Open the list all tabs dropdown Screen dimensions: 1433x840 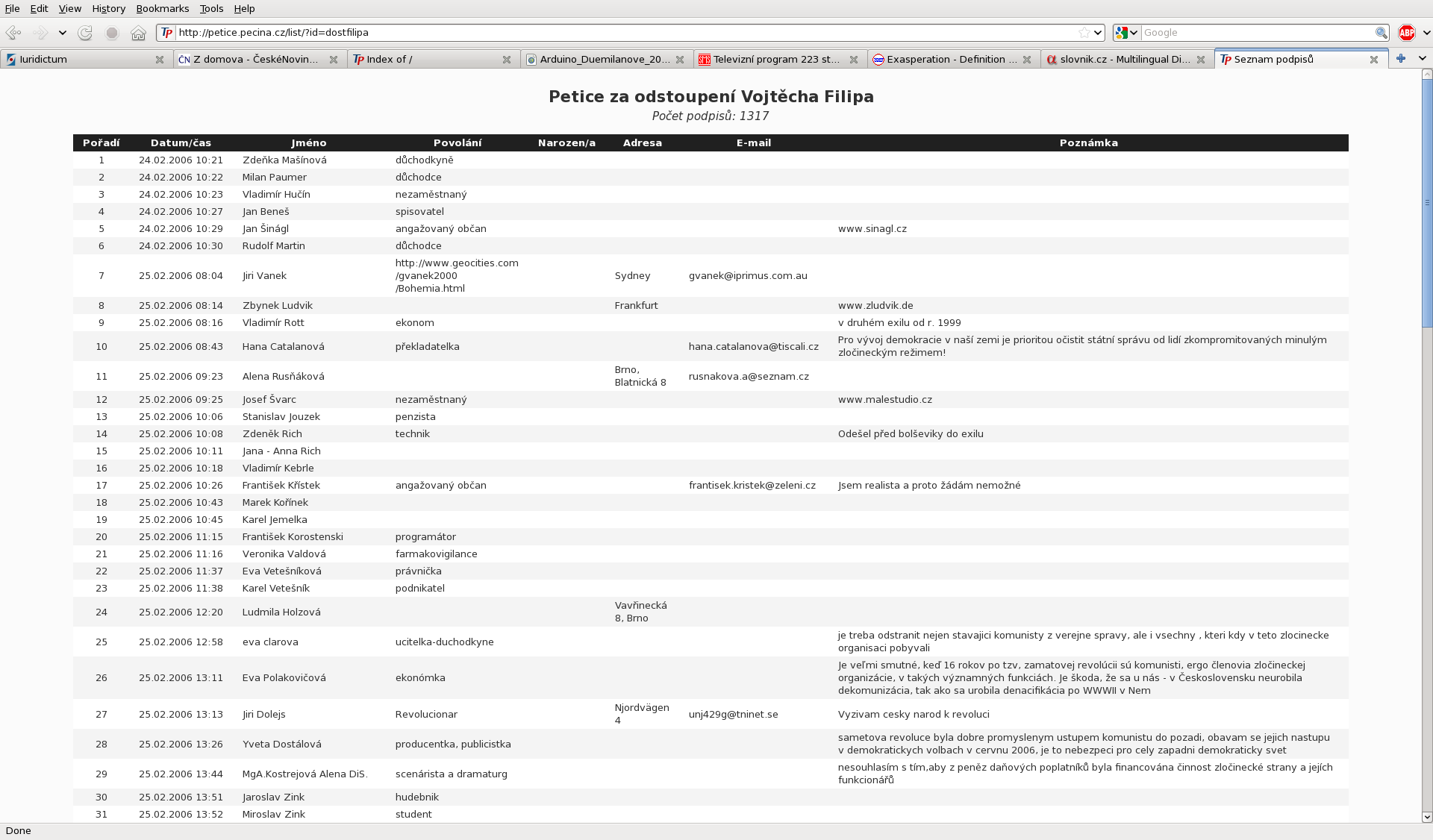click(x=1422, y=58)
